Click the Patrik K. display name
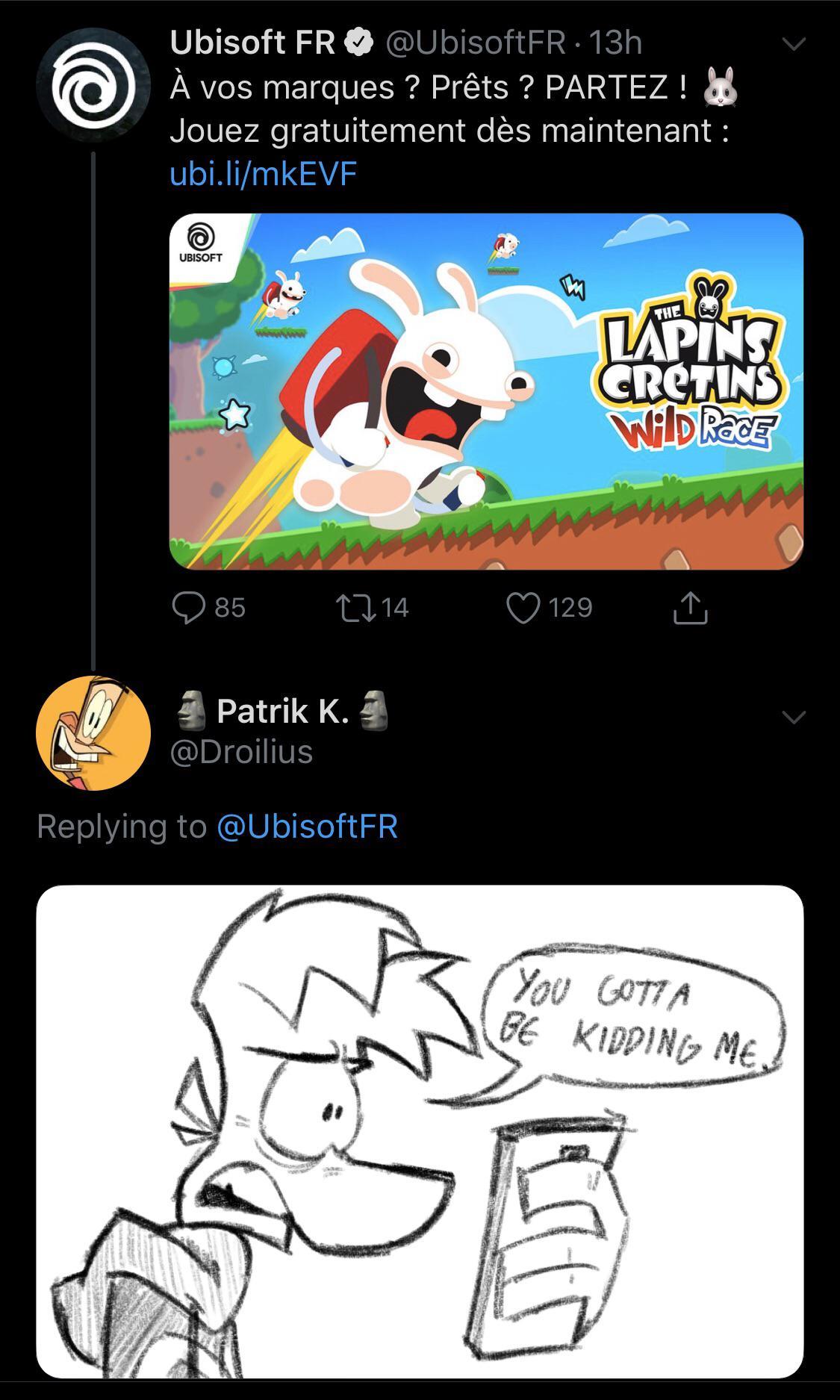The image size is (840, 1400). coord(283,711)
